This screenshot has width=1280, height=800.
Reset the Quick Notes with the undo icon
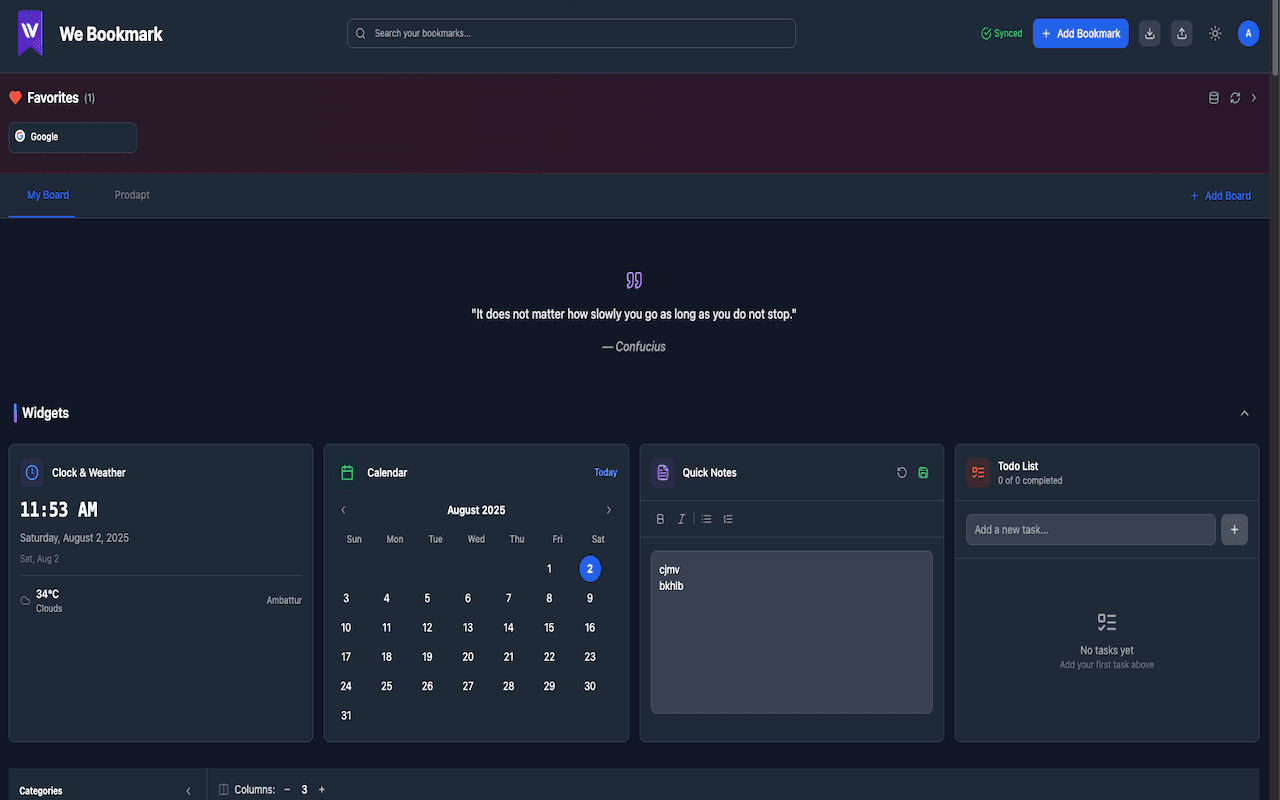pyautogui.click(x=902, y=473)
